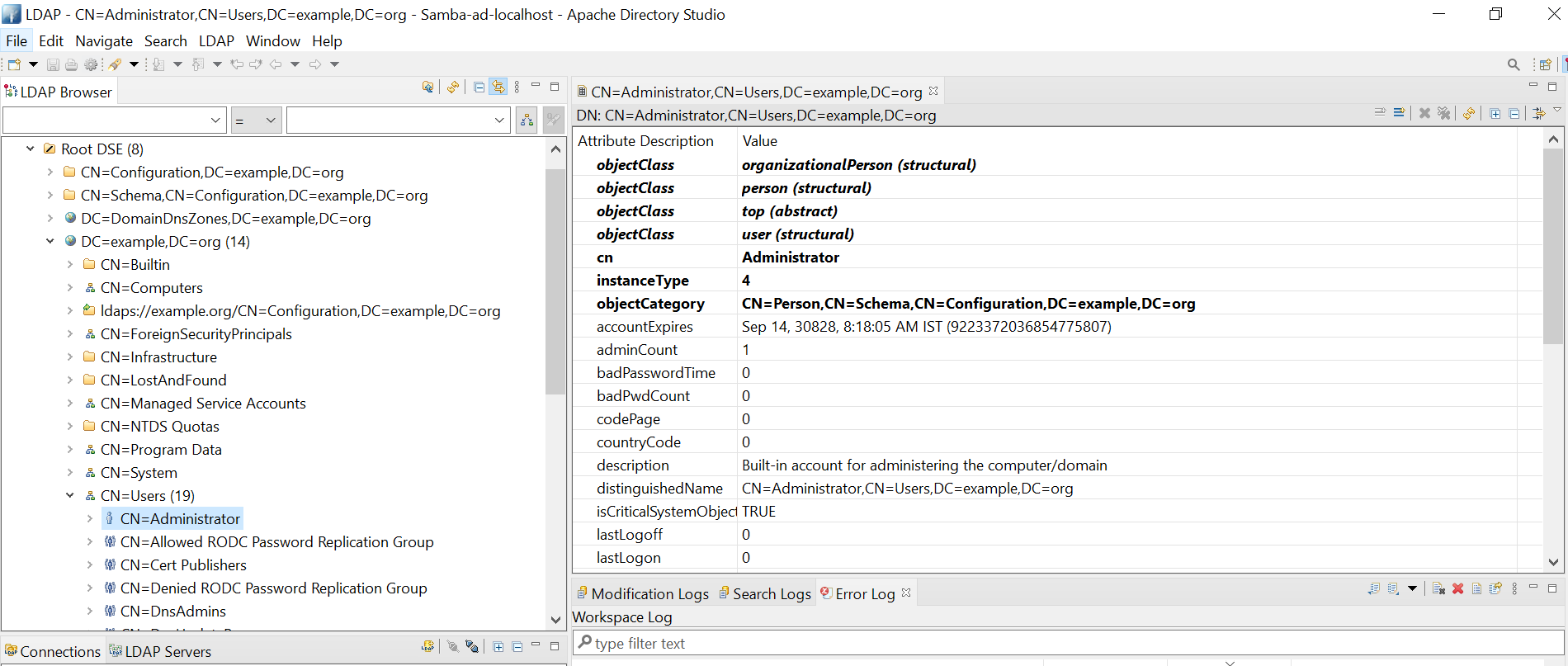
Task: Click the Clear Log Viewer icon
Action: point(1438,588)
